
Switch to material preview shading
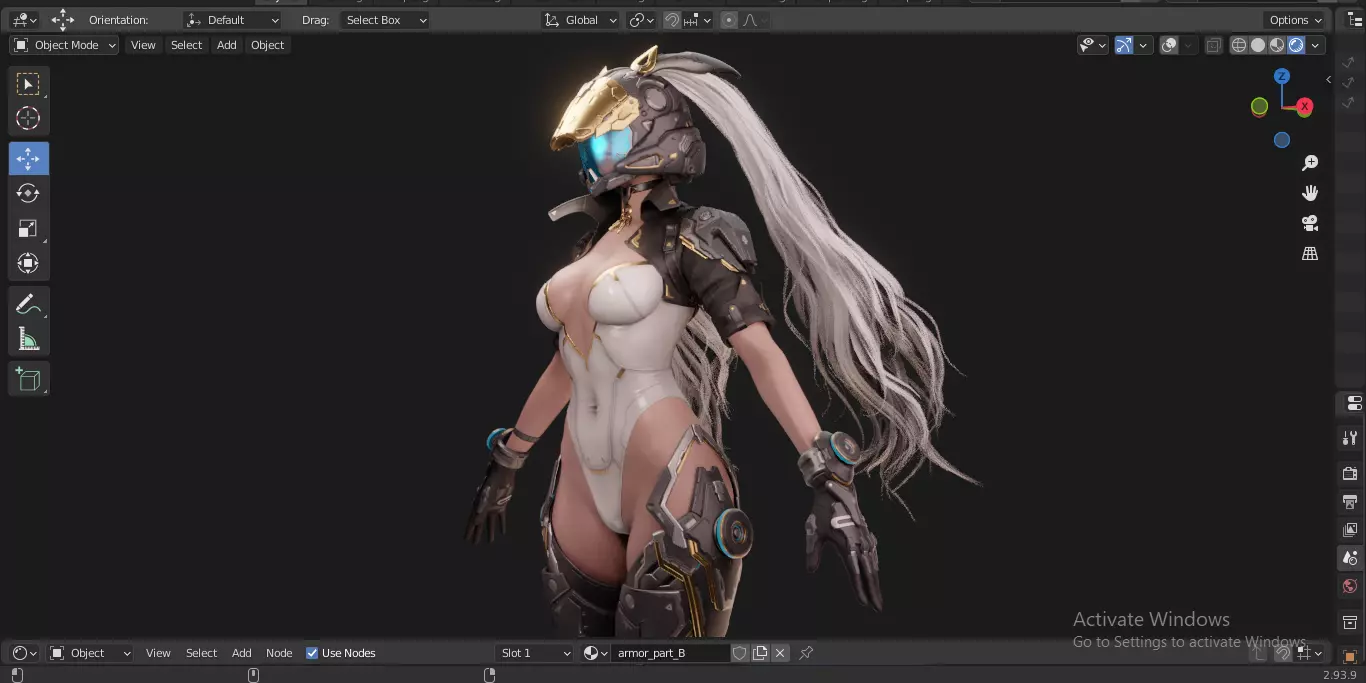(x=1277, y=45)
